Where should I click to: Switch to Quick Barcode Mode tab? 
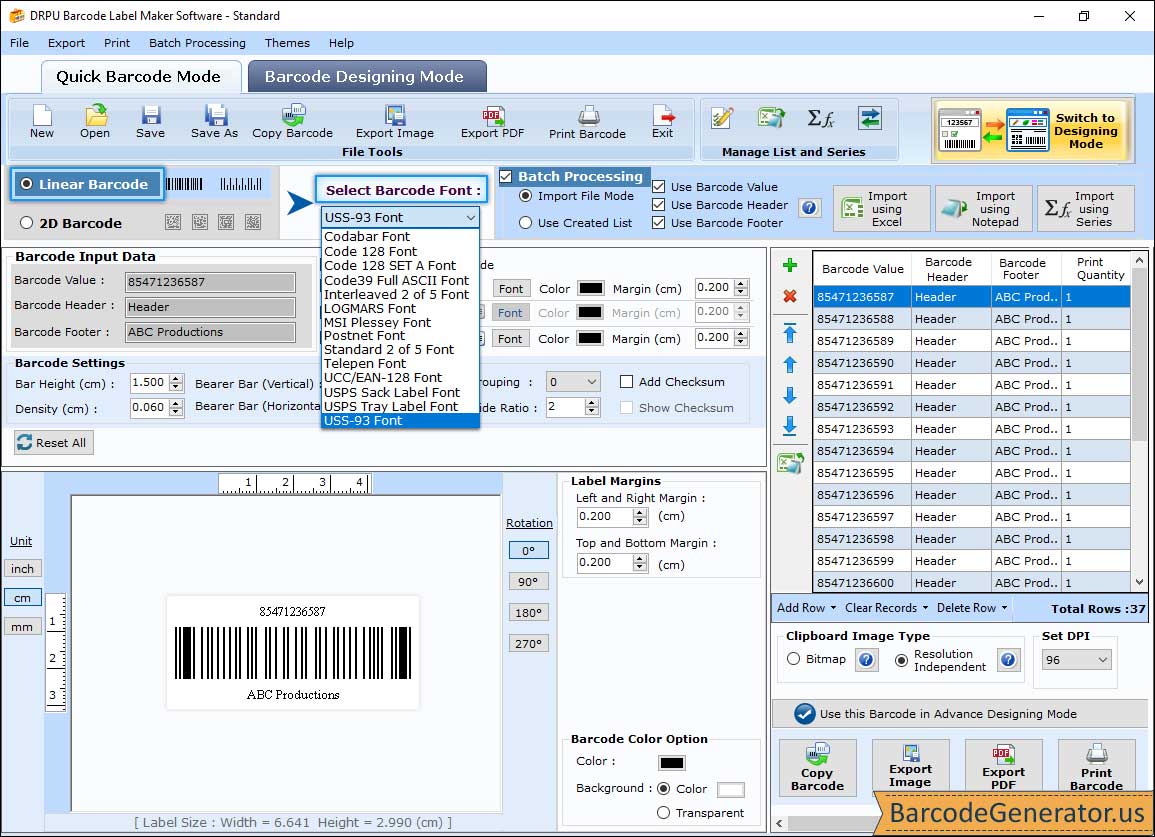coord(140,77)
